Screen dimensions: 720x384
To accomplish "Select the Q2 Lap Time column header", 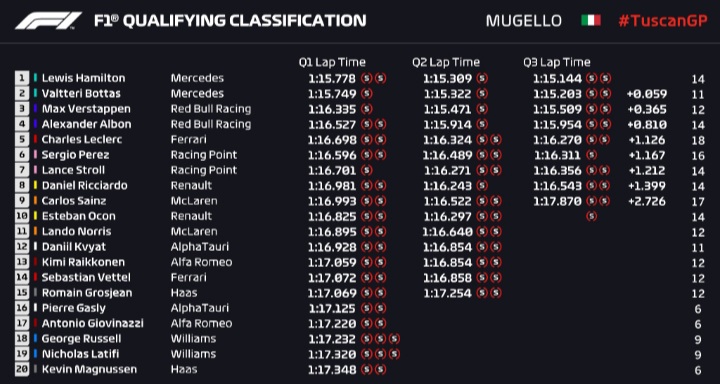I will click(x=446, y=62).
